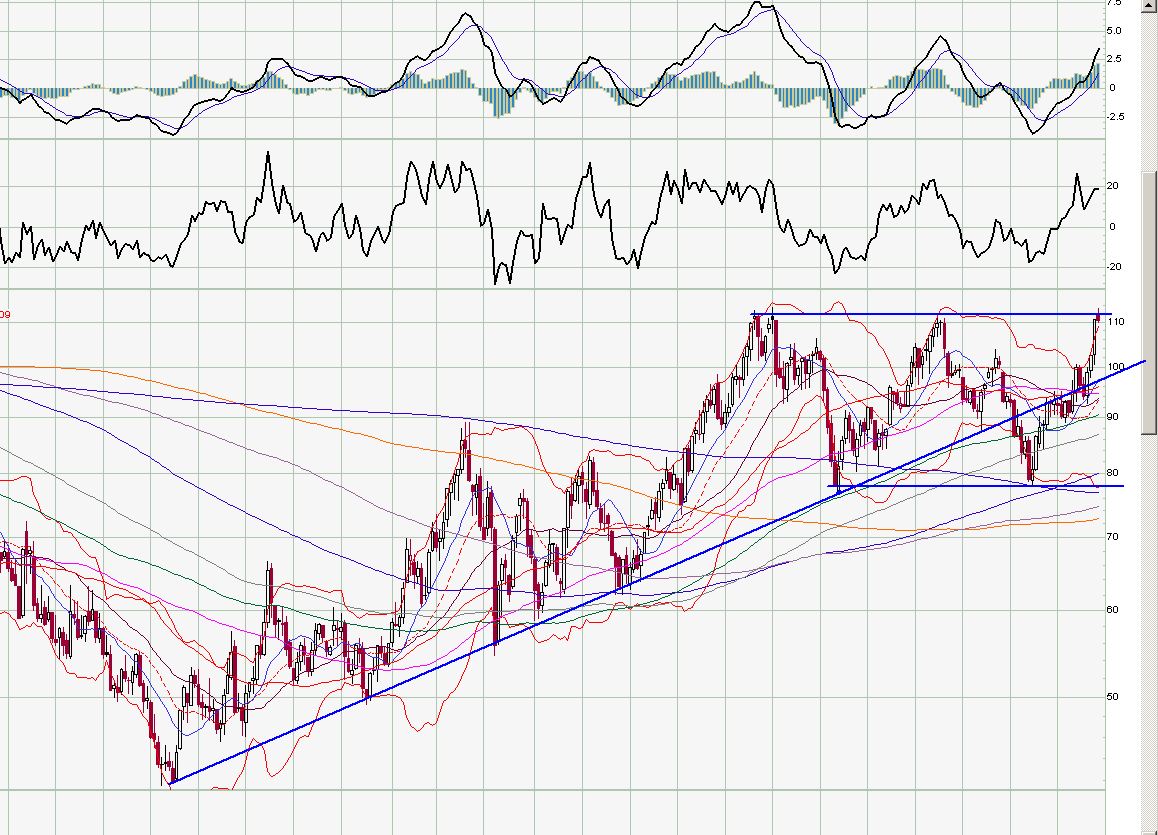The height and width of the screenshot is (835, 1158).
Task: Click the vertical scrollbar thumb
Action: (1149, 303)
